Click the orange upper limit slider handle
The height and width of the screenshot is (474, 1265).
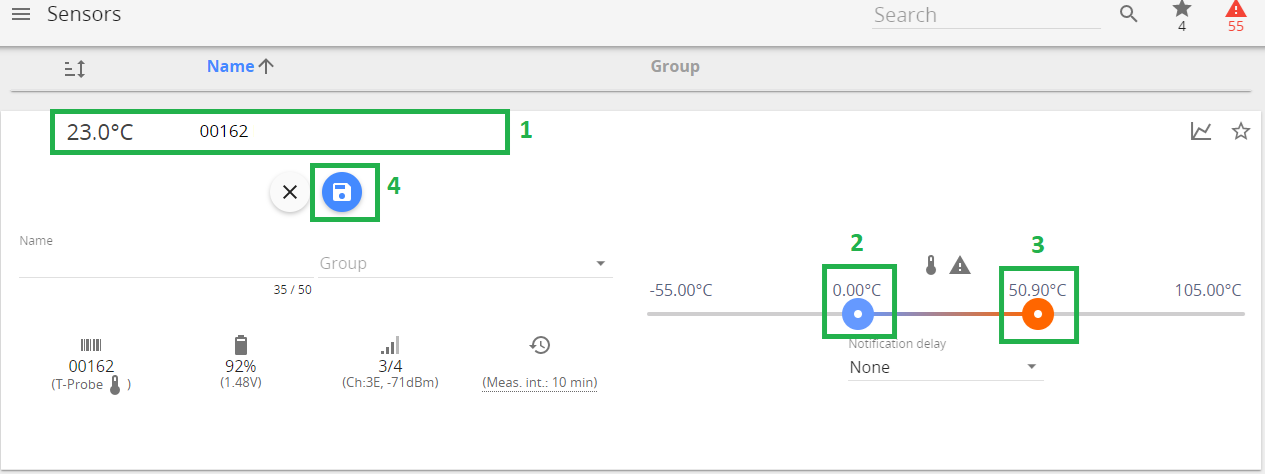coord(1038,314)
